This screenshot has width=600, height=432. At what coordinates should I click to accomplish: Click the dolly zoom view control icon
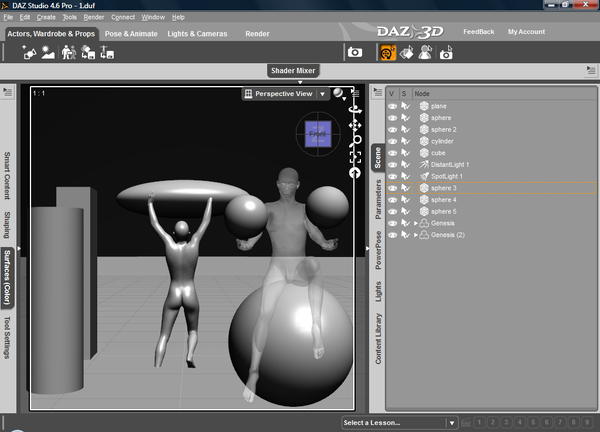(x=356, y=141)
